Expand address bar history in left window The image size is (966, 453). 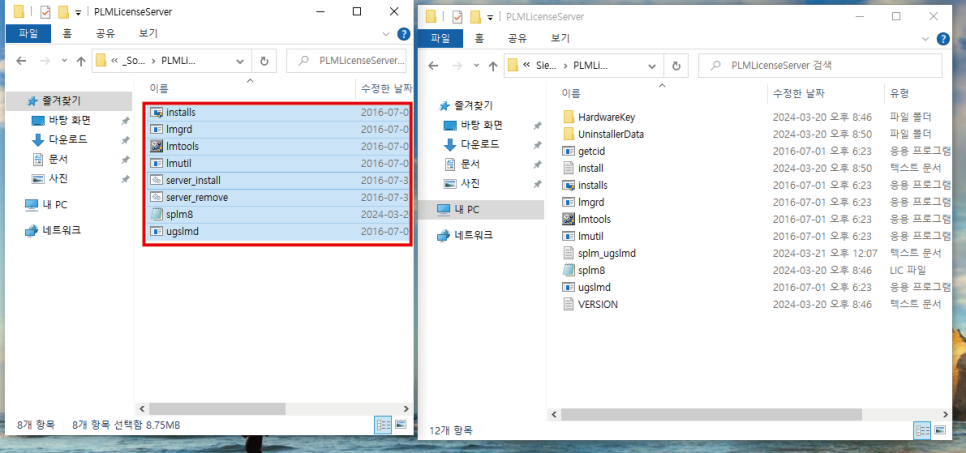[x=240, y=61]
